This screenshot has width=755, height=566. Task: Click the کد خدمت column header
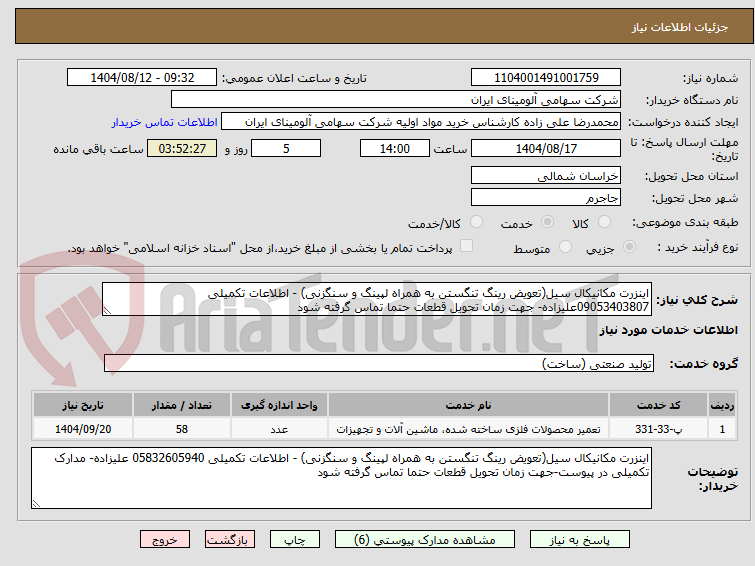(658, 405)
